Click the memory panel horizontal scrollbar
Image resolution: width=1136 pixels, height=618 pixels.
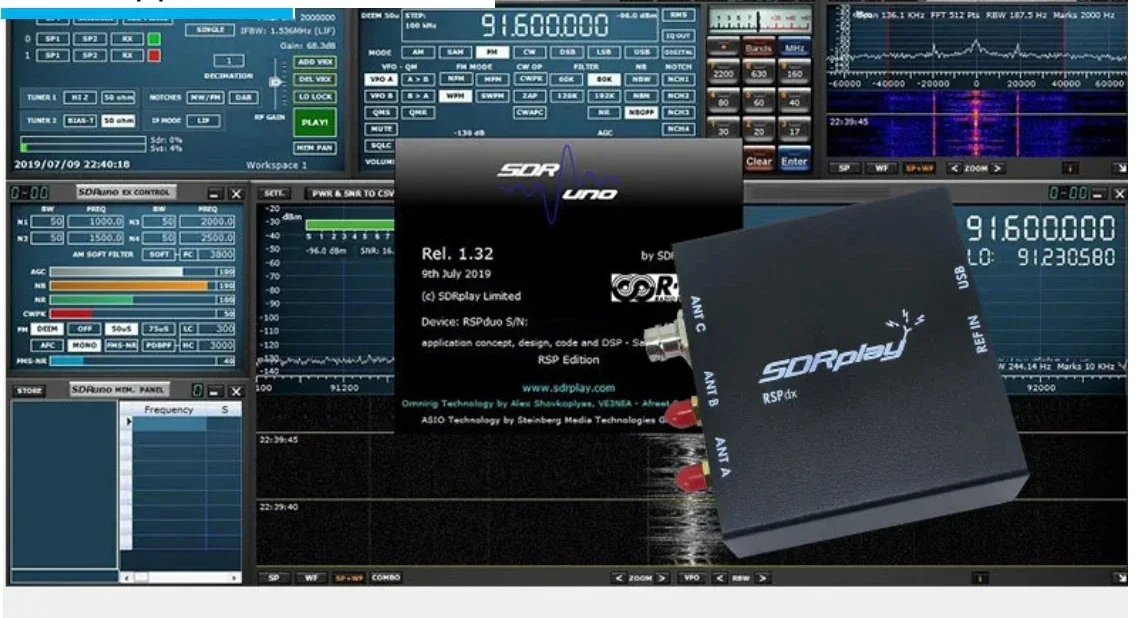(180, 577)
